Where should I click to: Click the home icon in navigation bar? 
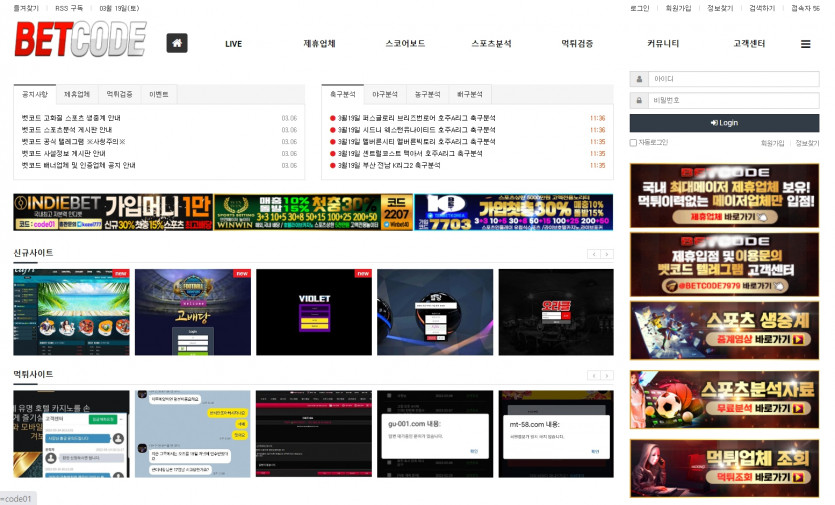tap(177, 43)
